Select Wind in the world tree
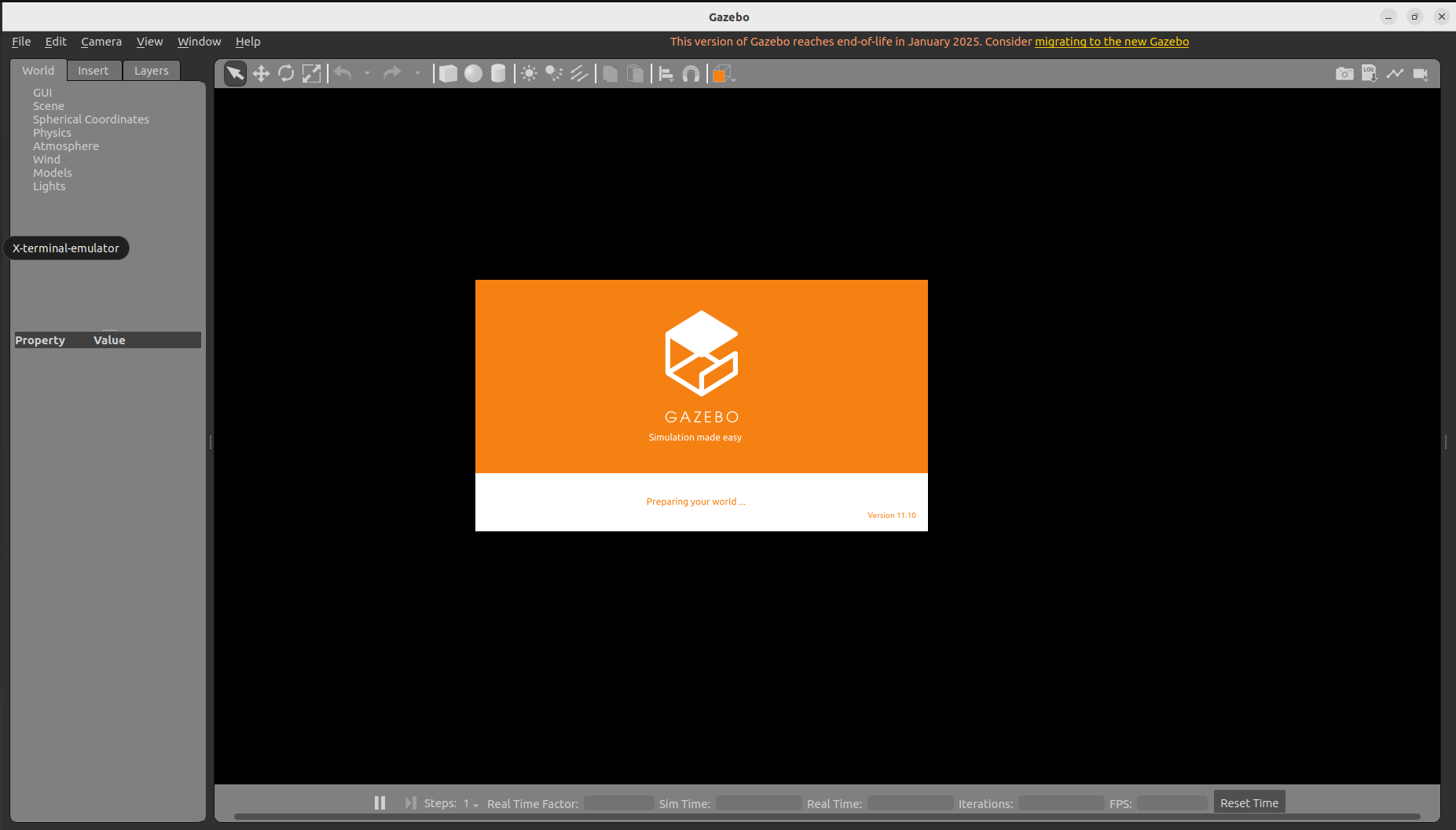Viewport: 1456px width, 830px height. pos(46,160)
